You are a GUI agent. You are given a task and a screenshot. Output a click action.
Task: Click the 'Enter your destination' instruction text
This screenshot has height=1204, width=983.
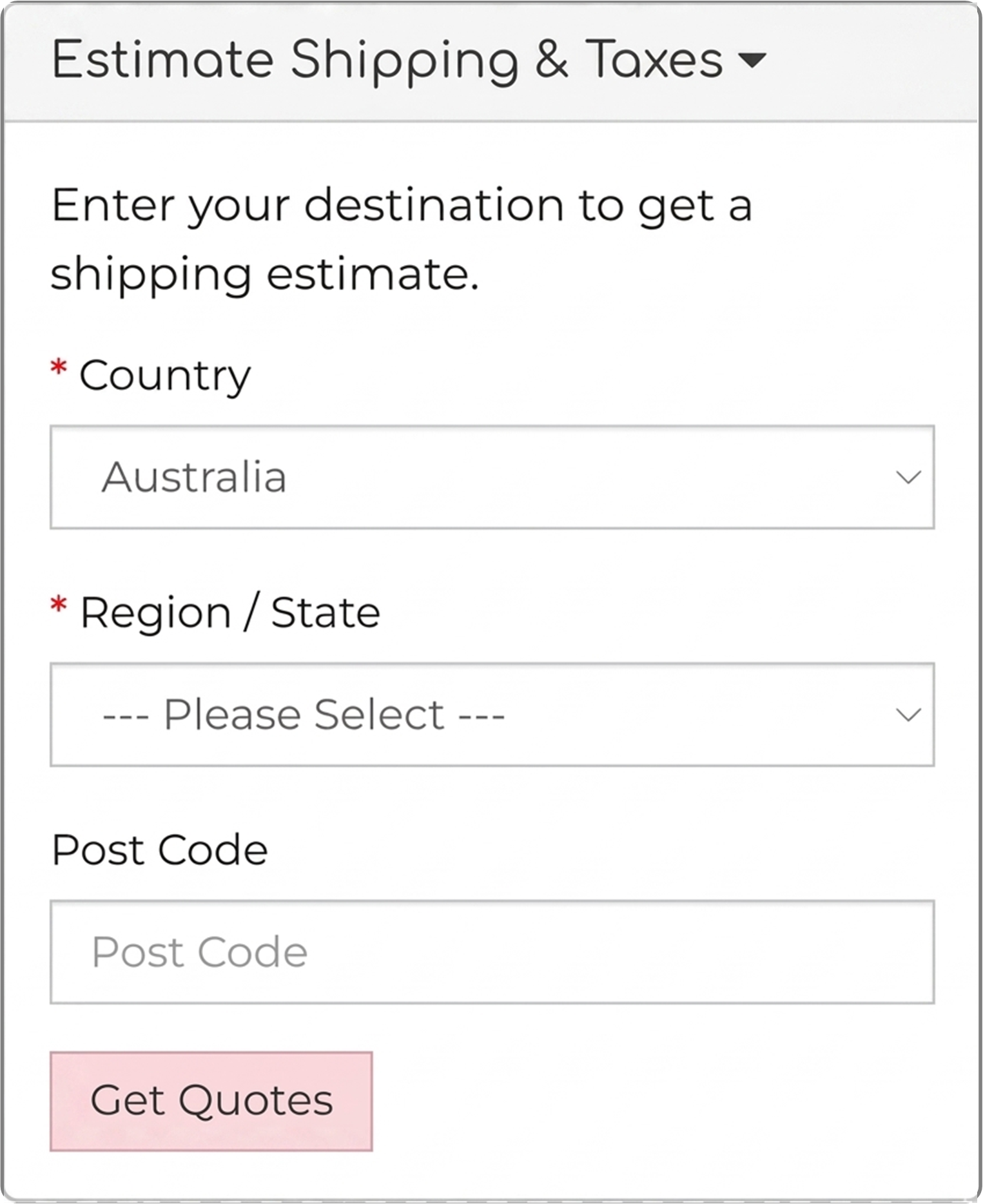click(401, 206)
